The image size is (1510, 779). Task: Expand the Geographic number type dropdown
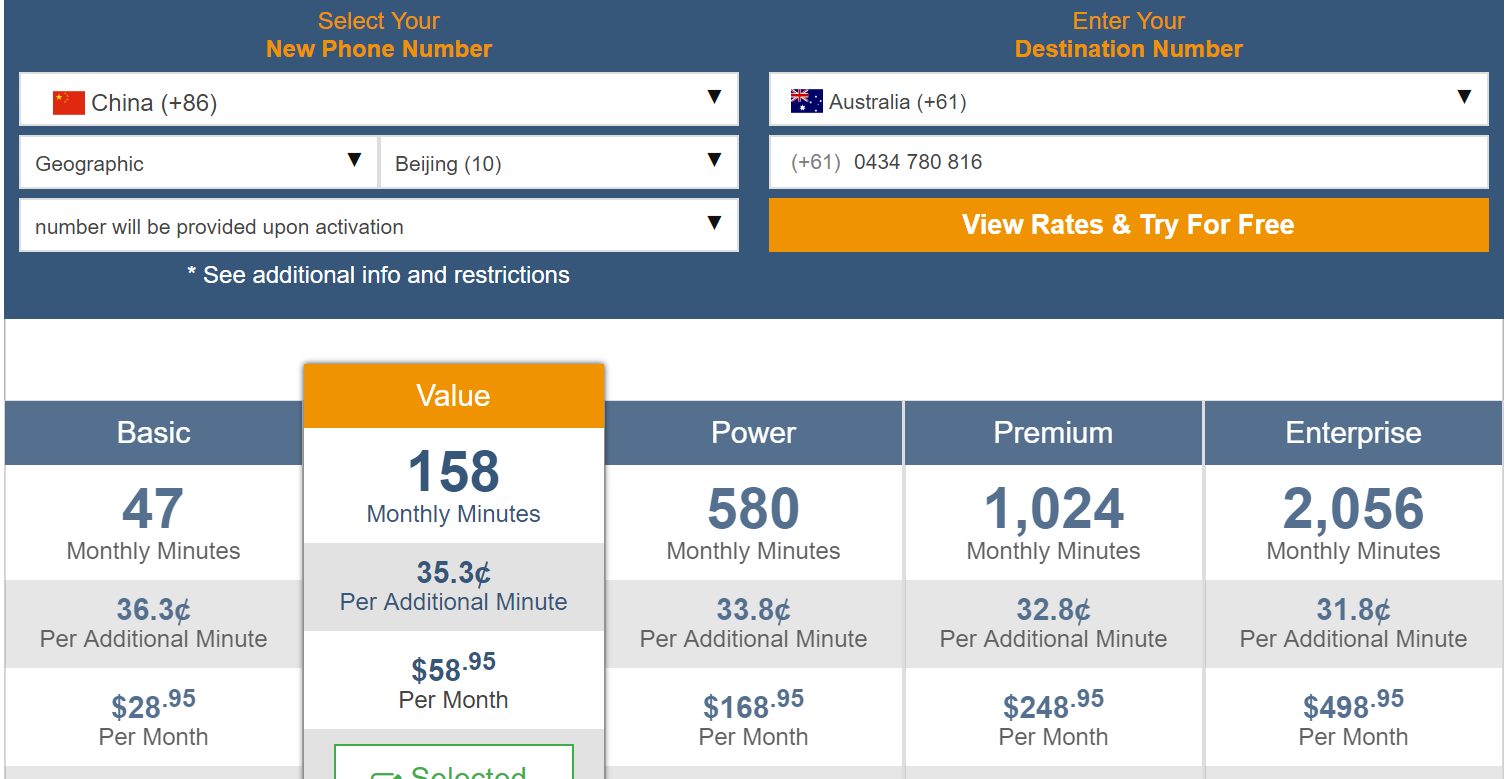tap(199, 162)
